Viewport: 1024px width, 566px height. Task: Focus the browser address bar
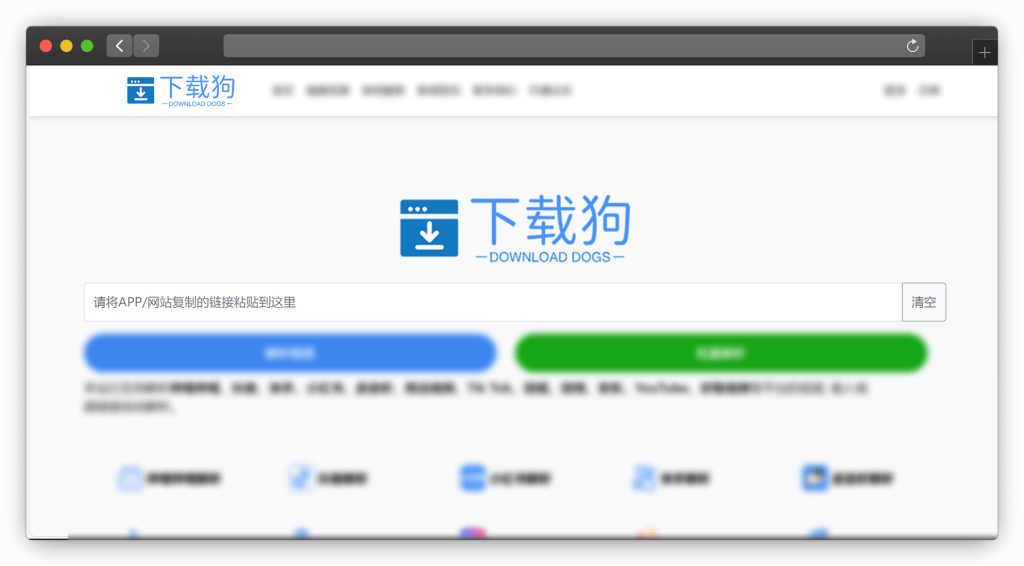pos(574,46)
